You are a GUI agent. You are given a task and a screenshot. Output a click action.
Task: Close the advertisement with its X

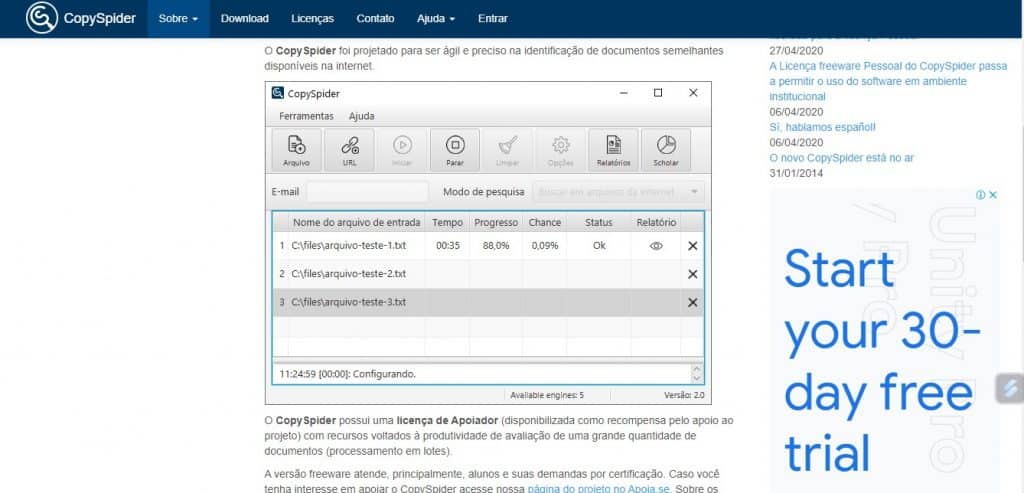[x=993, y=195]
